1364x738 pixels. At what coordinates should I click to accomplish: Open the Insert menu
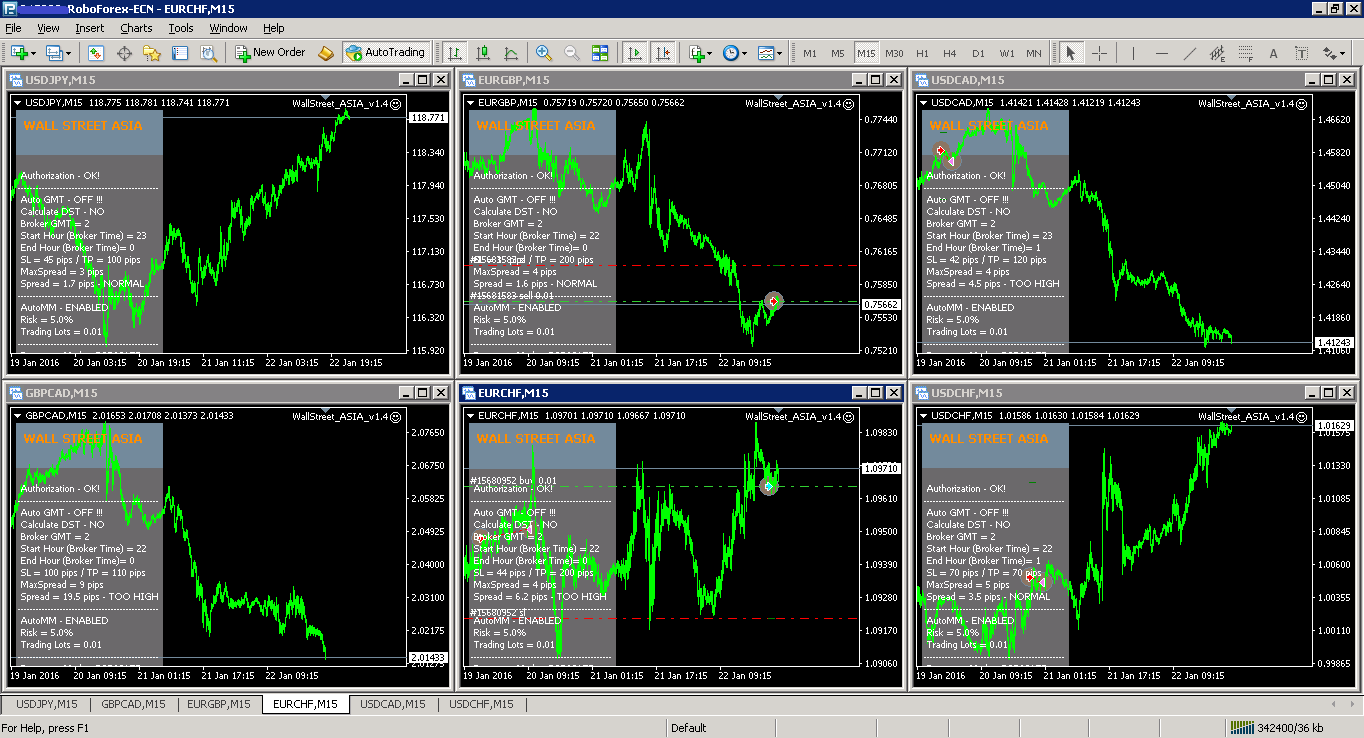click(89, 28)
